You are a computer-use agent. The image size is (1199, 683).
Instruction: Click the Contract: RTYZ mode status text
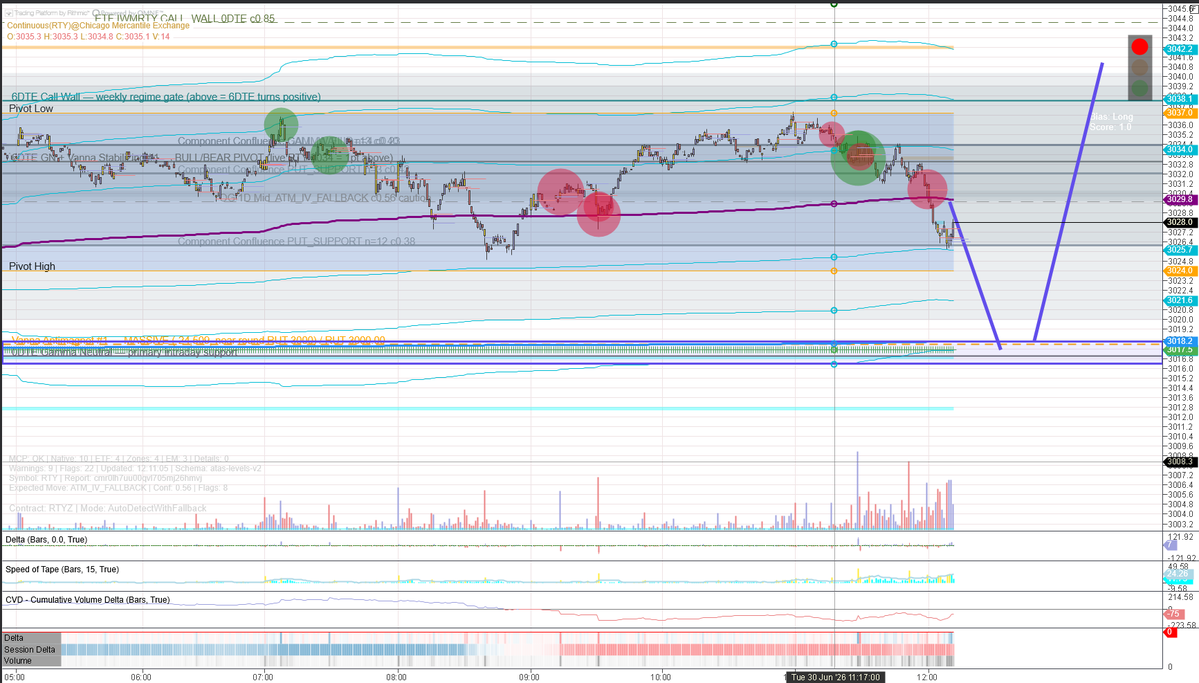point(108,508)
